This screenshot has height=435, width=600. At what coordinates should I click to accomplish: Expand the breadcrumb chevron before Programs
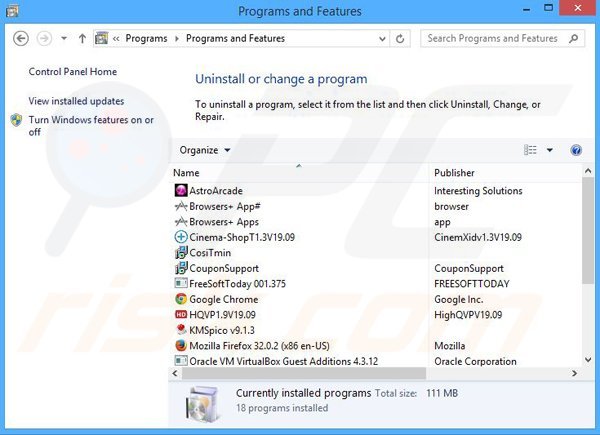pyautogui.click(x=116, y=39)
